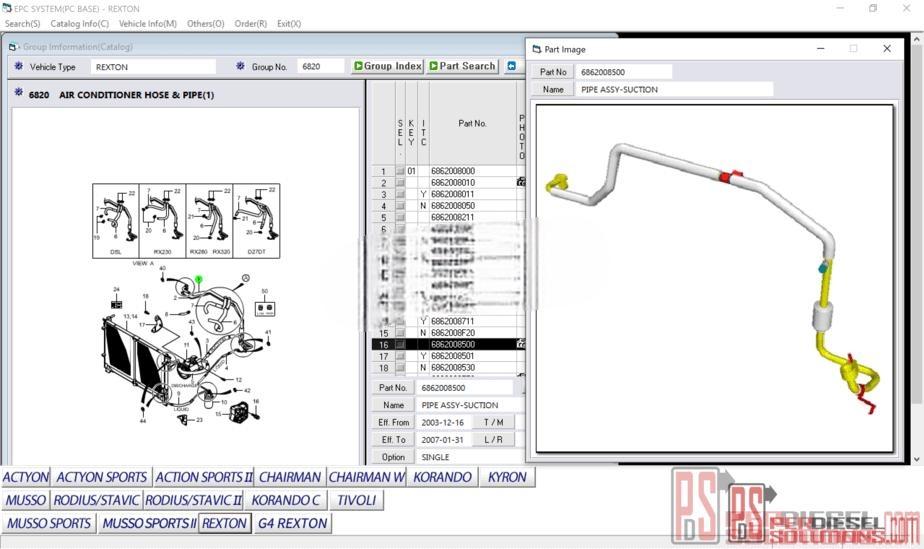The image size is (924, 549).
Task: Click the Eff. From date 2003-12-16 field
Action: click(x=443, y=422)
